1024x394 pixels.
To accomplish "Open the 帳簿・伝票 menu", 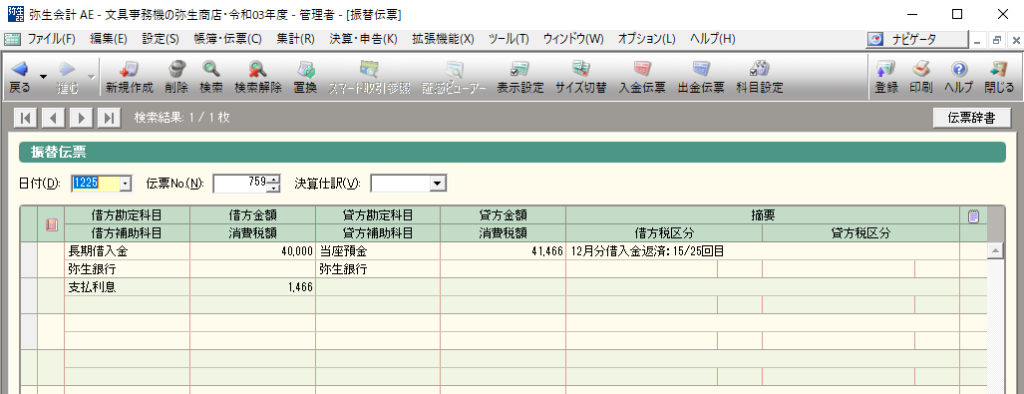I will tap(227, 39).
